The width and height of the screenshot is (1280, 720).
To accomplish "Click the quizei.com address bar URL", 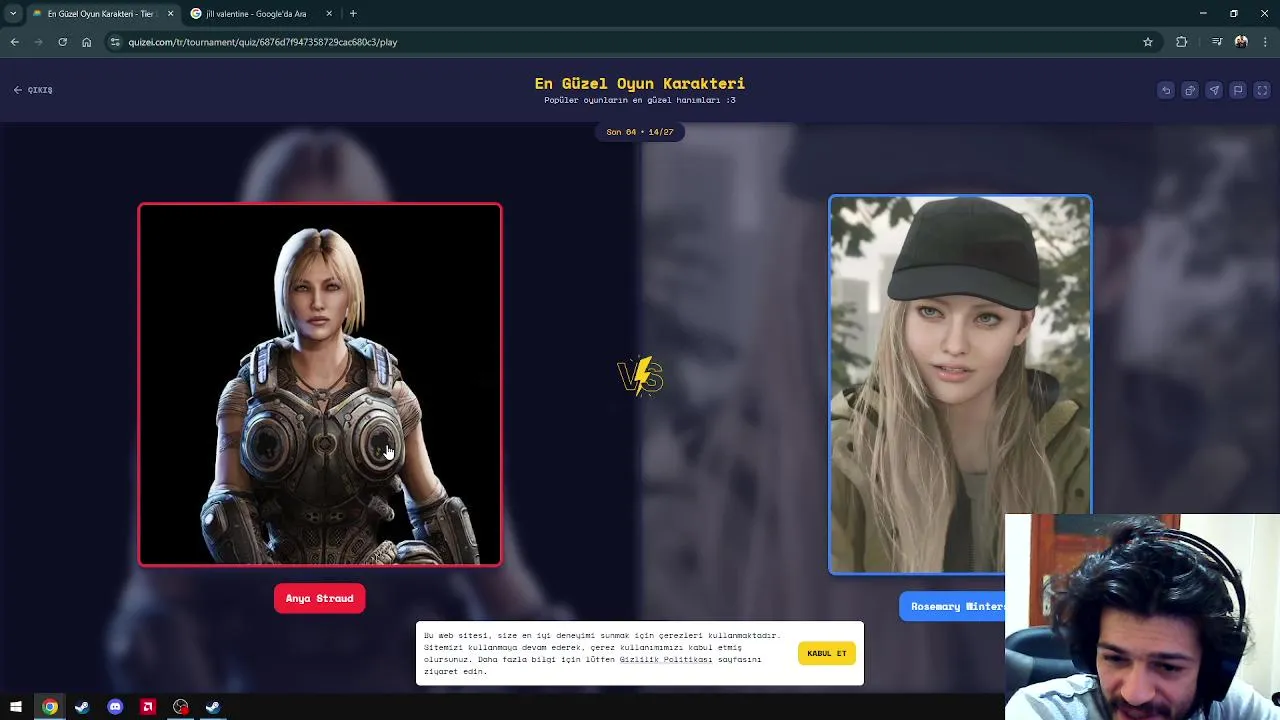I will (x=263, y=42).
